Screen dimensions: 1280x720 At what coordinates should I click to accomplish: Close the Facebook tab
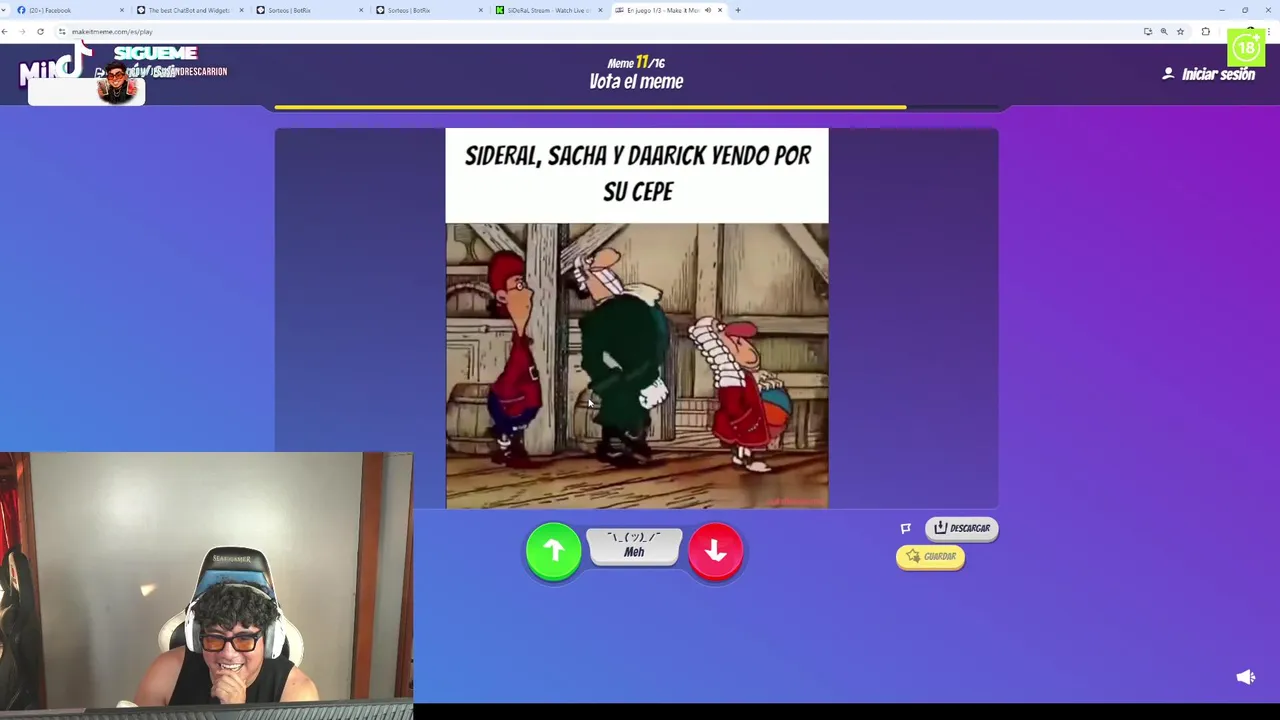pyautogui.click(x=122, y=10)
